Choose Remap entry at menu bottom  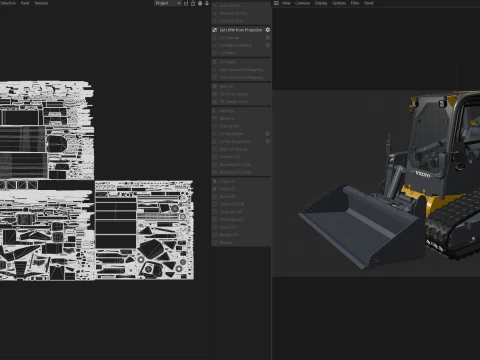pyautogui.click(x=241, y=242)
